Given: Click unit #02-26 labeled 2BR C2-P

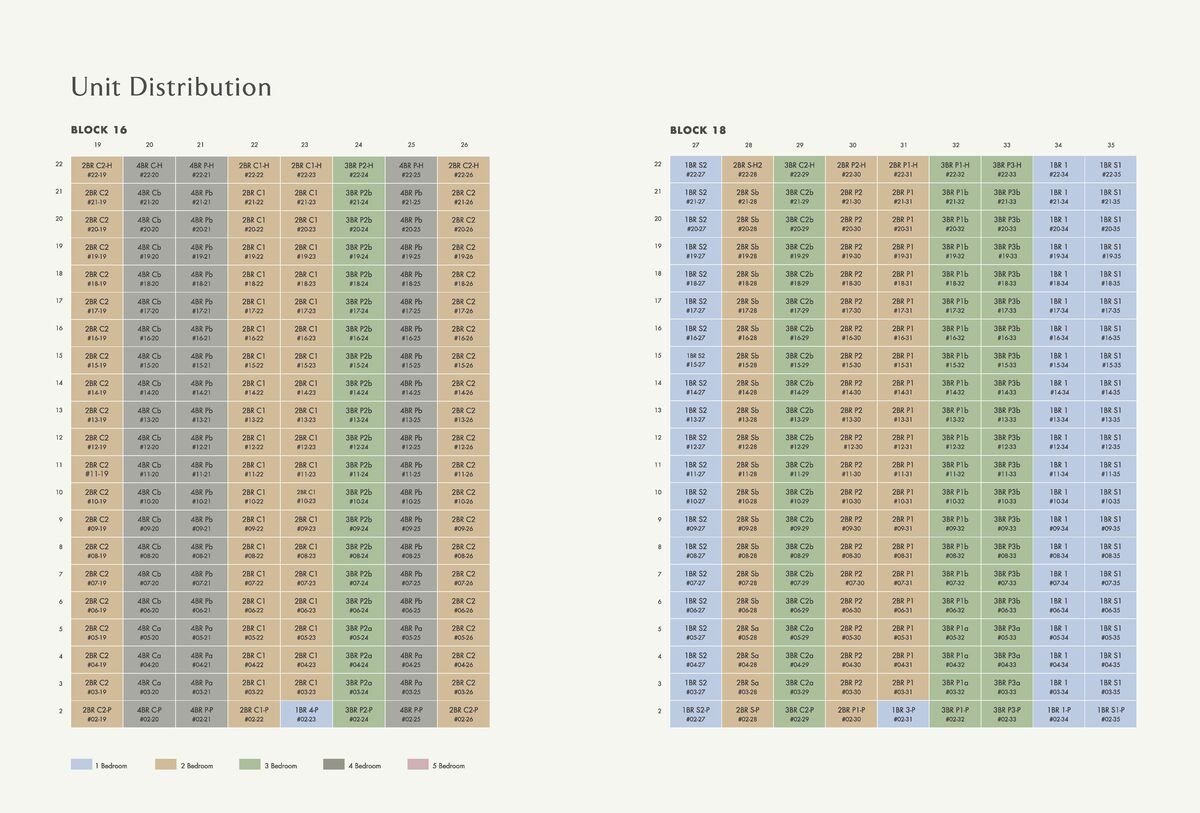Looking at the screenshot, I should [463, 714].
